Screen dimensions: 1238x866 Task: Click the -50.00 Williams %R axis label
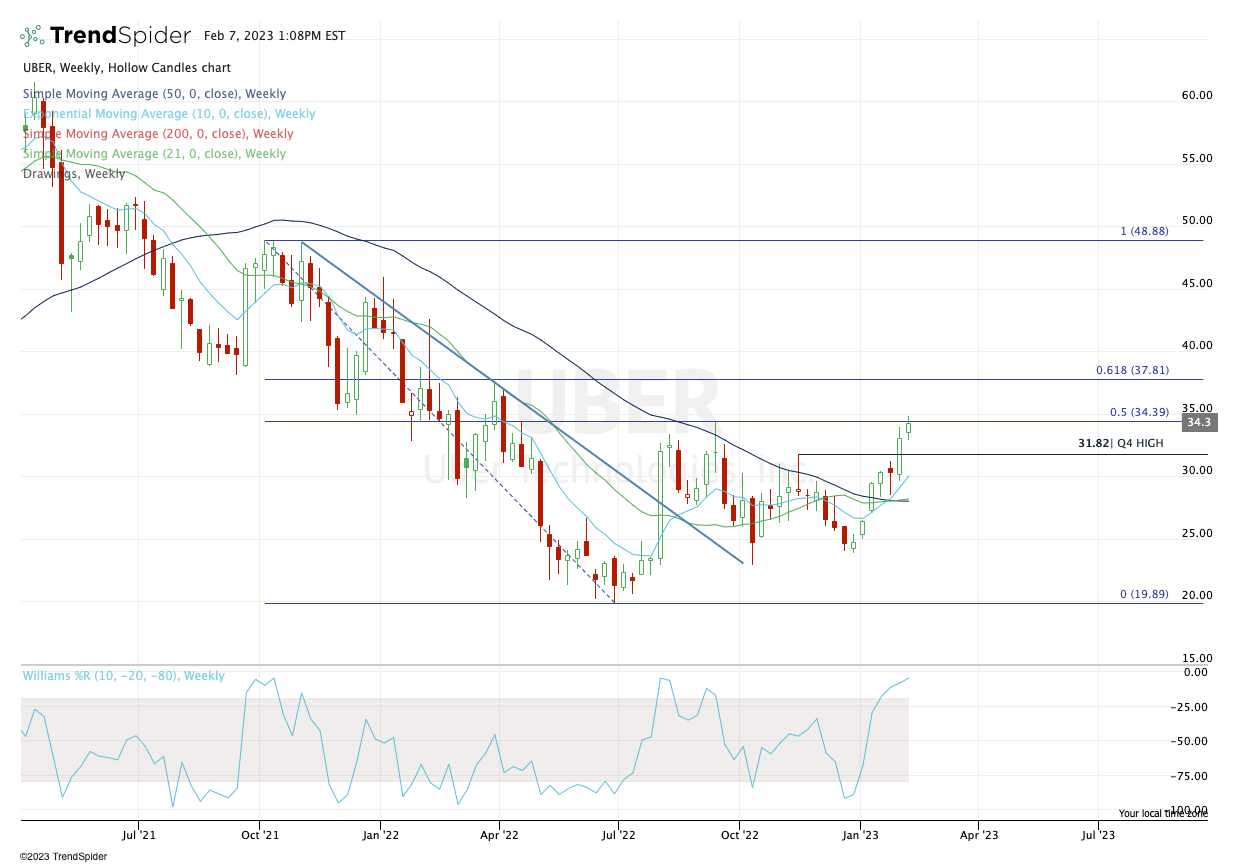coord(1191,741)
